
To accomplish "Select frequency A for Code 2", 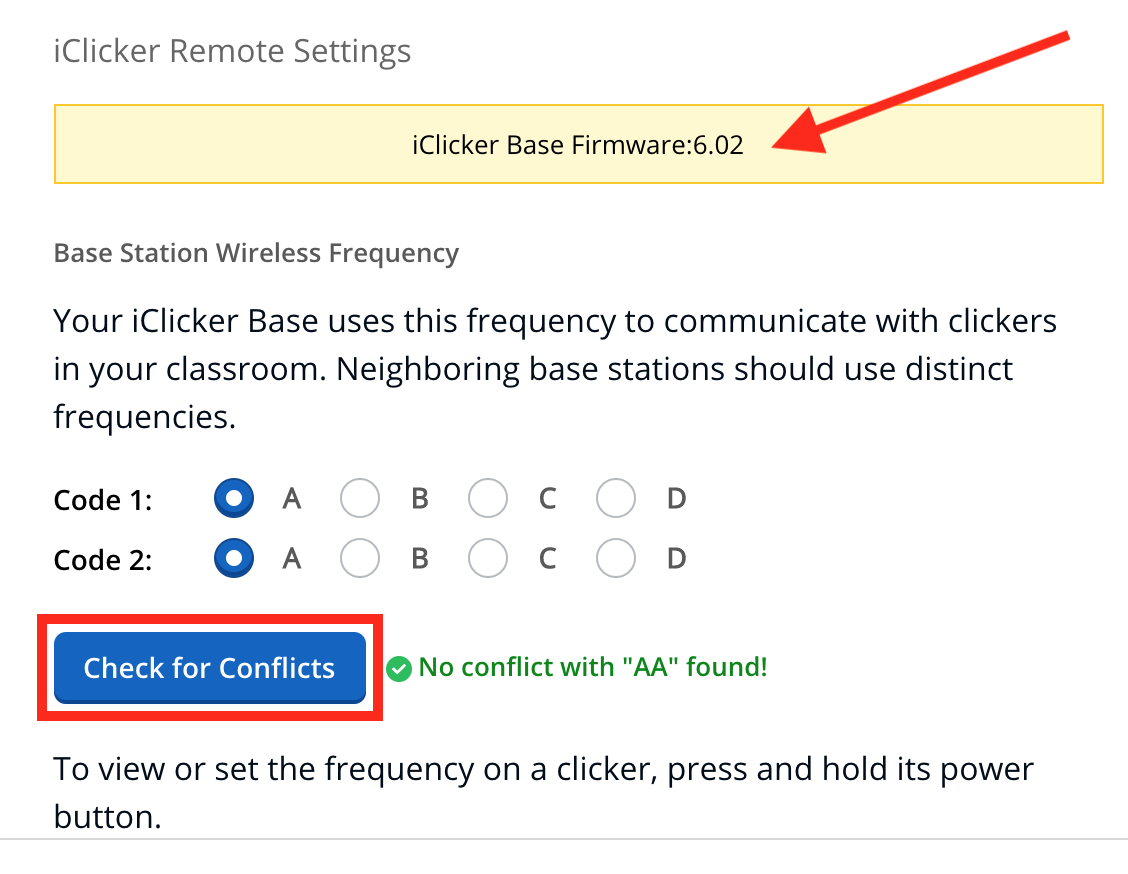I will tap(233, 558).
